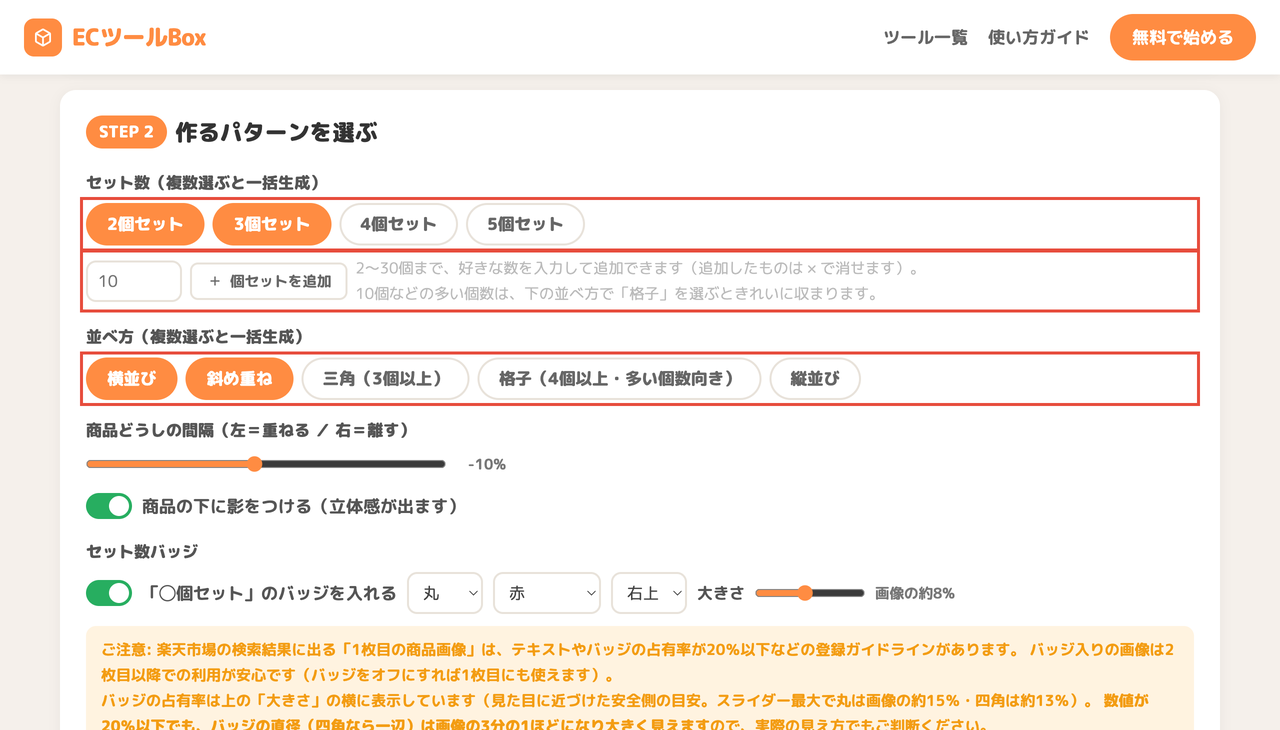Click the text 画像の約8%
The image size is (1280, 730).
click(915, 593)
